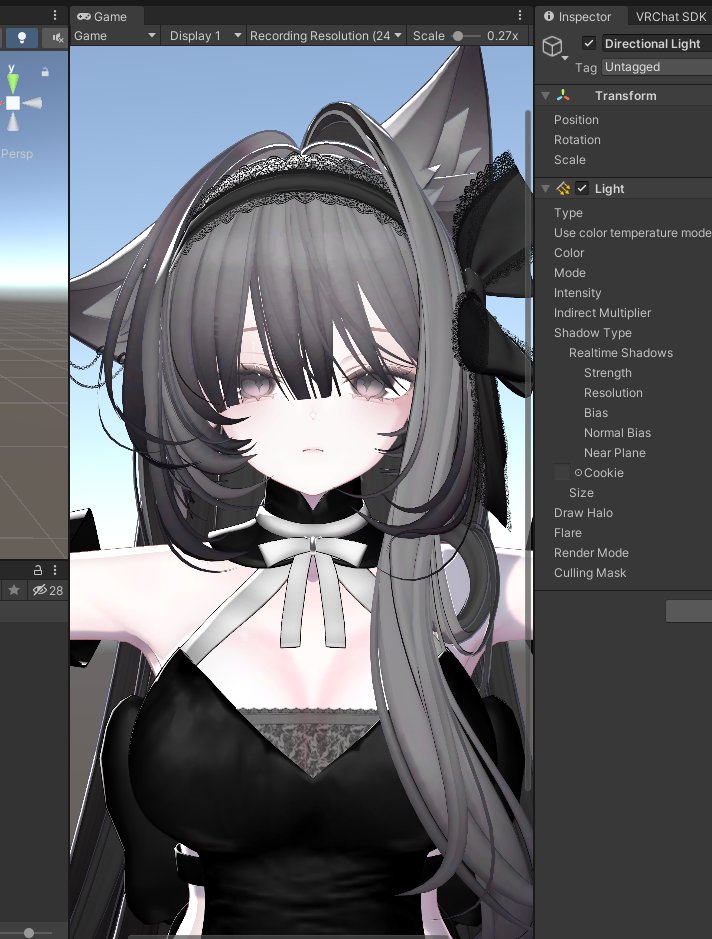This screenshot has width=712, height=939.
Task: Toggle the Light component enabled checkbox
Action: (x=582, y=188)
